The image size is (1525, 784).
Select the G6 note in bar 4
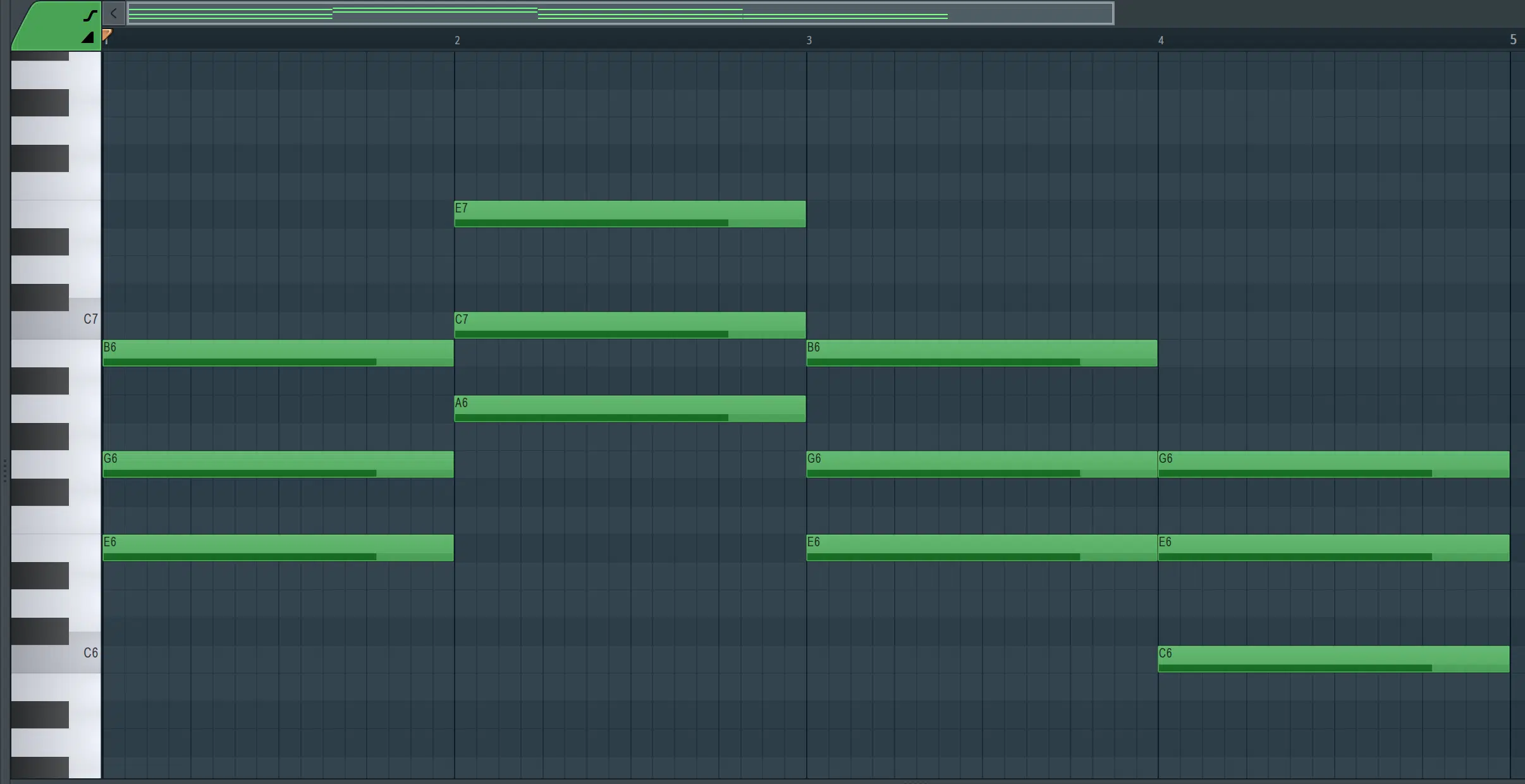pyautogui.click(x=1334, y=464)
